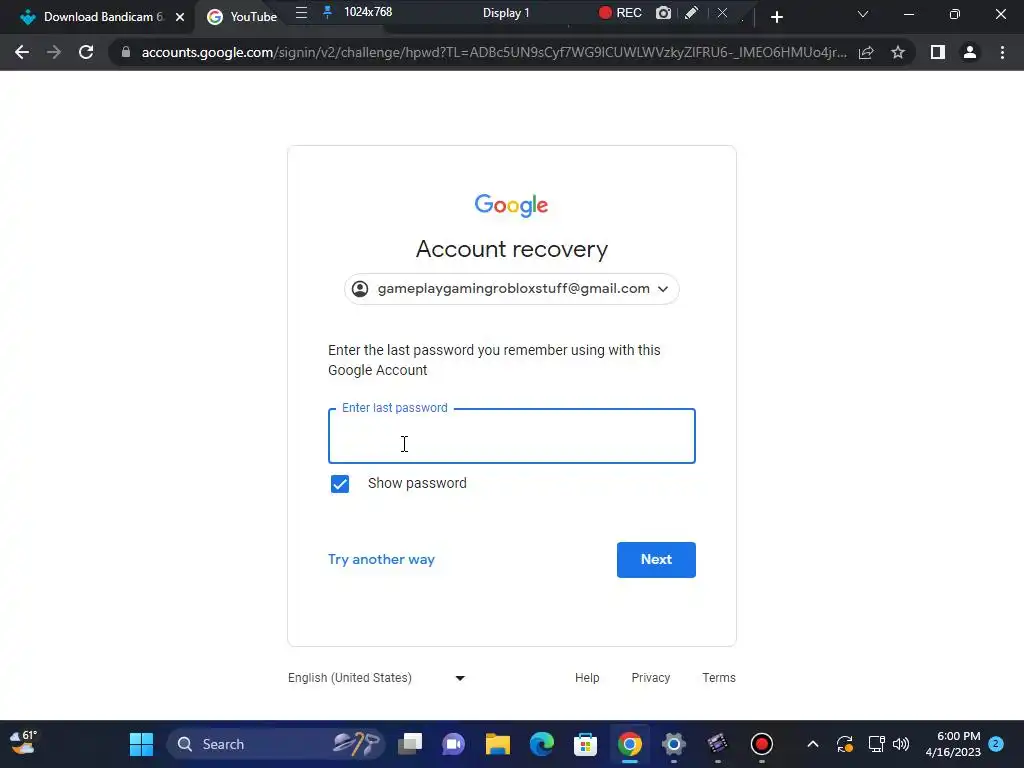Share this page via address bar icon
Image resolution: width=1024 pixels, height=768 pixels.
click(x=866, y=52)
